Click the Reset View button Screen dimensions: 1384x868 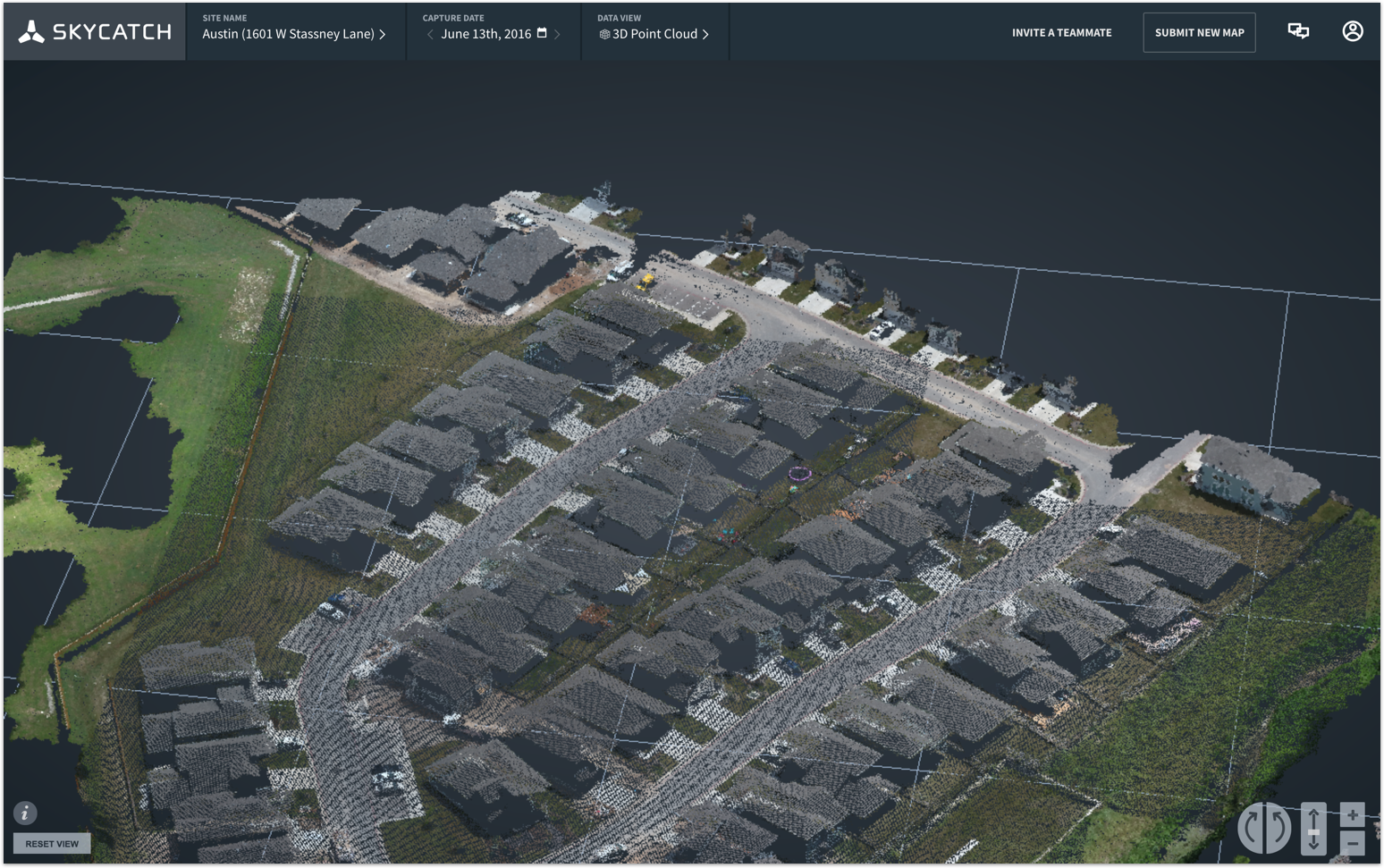point(52,843)
